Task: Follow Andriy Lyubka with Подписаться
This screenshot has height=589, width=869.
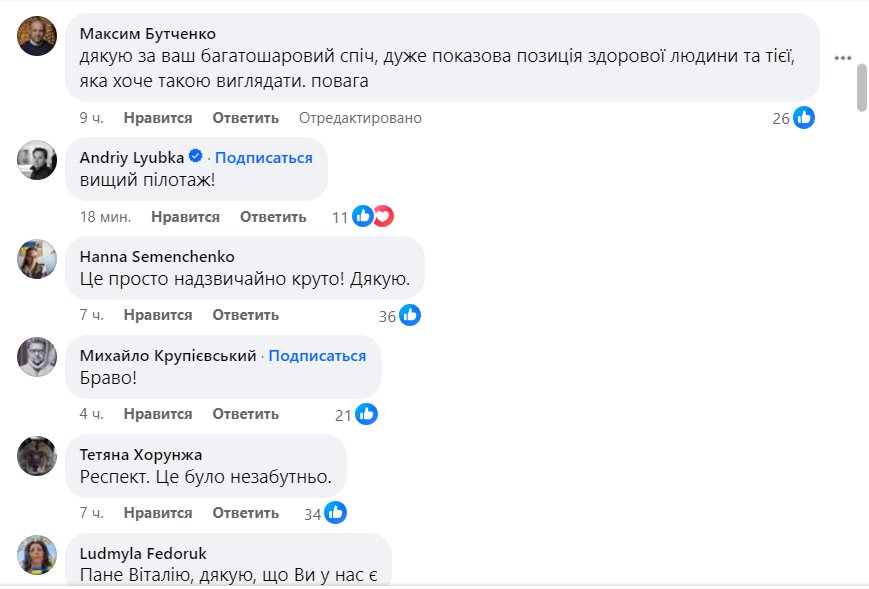Action: (x=264, y=158)
